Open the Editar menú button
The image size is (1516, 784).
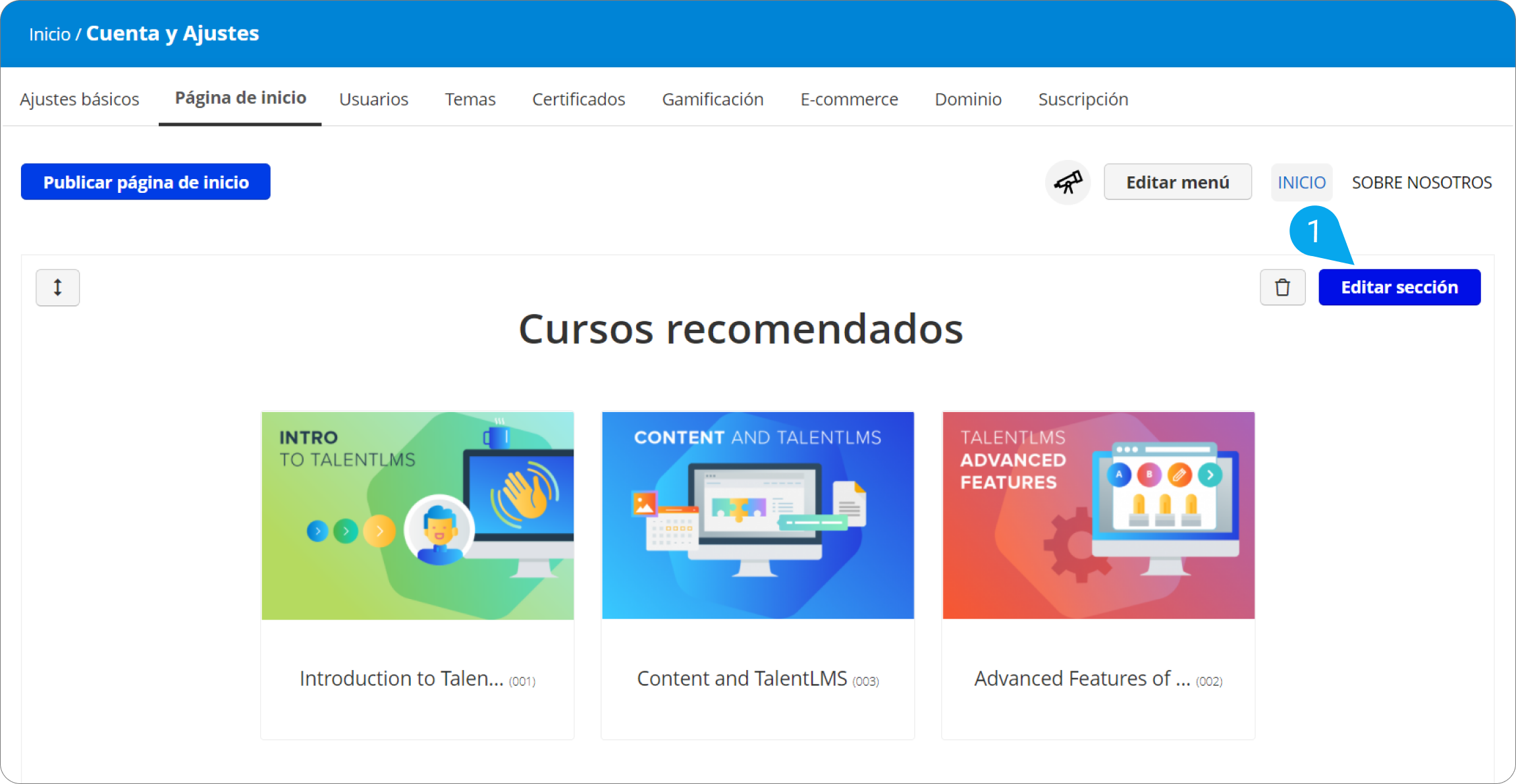point(1178,182)
